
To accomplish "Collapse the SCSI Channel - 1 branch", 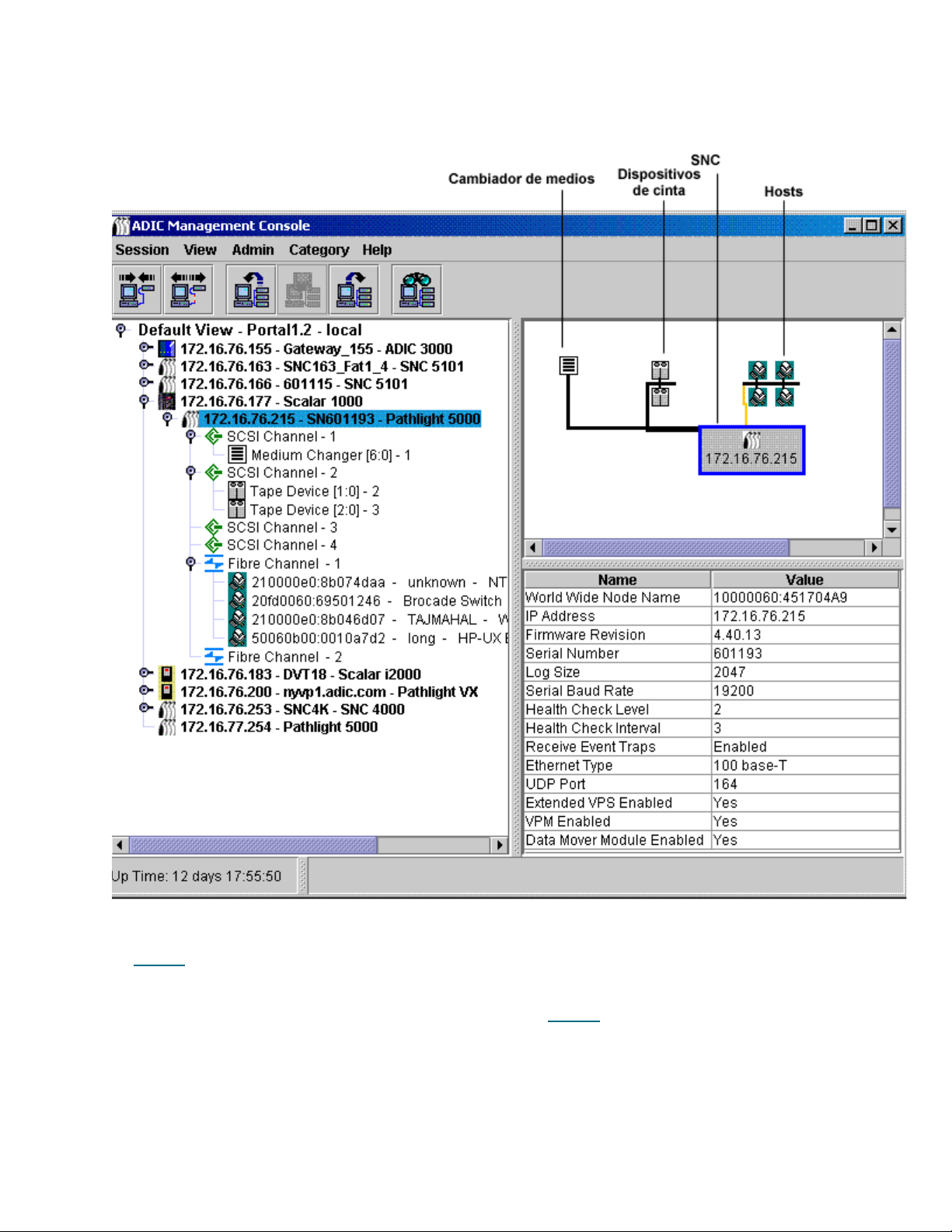I will click(x=190, y=437).
